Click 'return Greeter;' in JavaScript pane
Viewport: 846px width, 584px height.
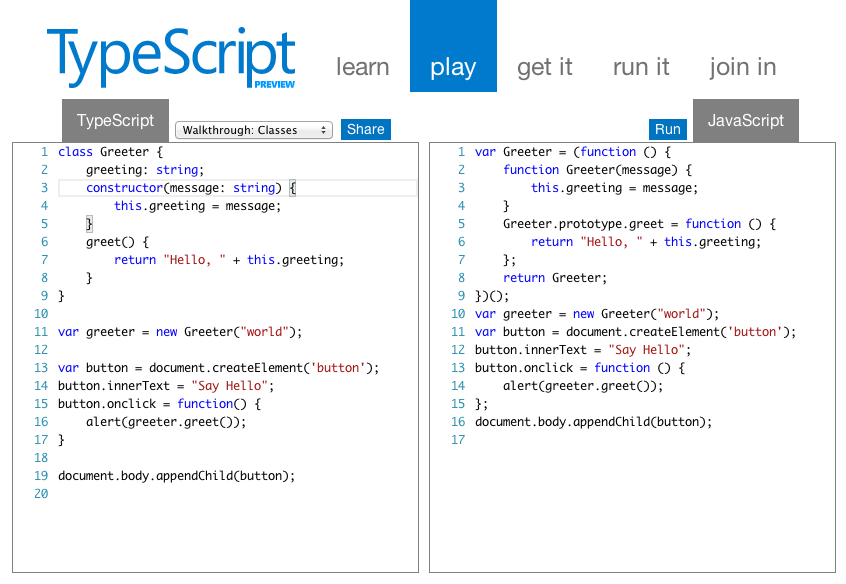(x=555, y=278)
